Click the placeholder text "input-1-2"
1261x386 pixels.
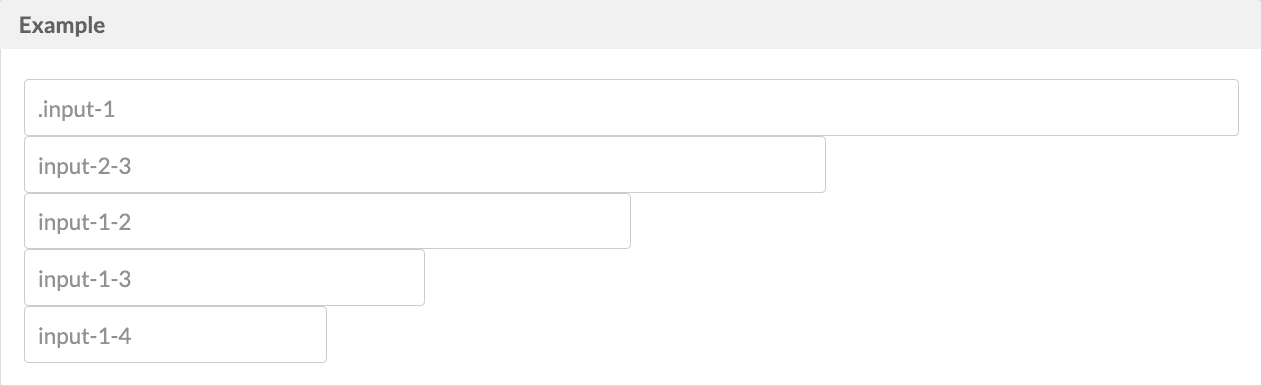tap(85, 222)
